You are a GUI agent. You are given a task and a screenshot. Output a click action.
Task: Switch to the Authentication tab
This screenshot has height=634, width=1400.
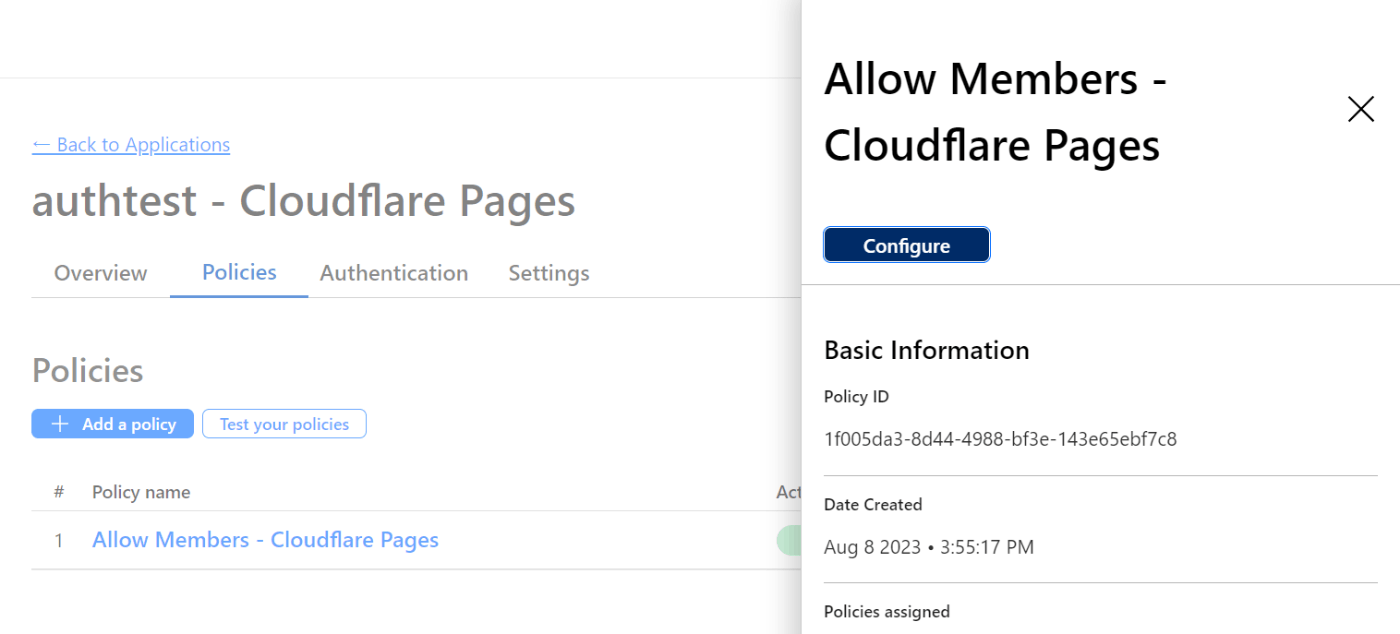click(394, 273)
